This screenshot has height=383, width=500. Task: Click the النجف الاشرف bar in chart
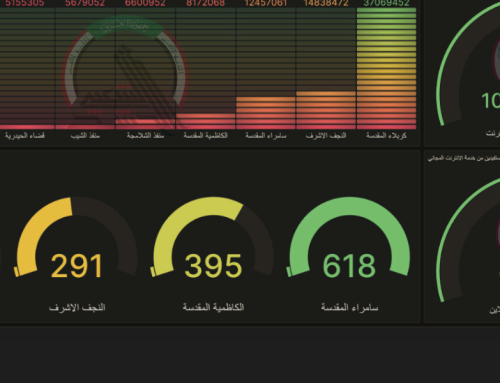[x=326, y=110]
